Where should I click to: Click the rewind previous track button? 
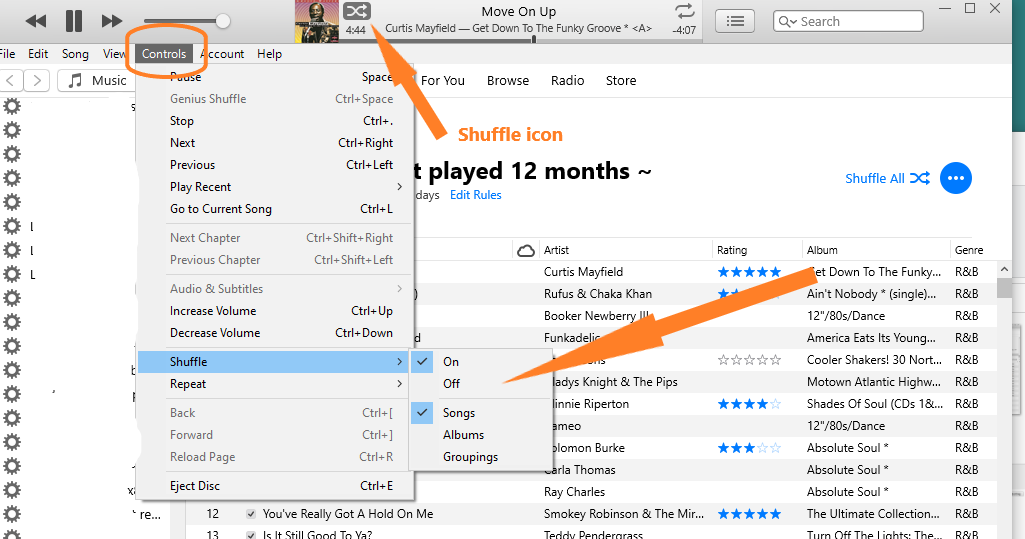click(x=36, y=22)
